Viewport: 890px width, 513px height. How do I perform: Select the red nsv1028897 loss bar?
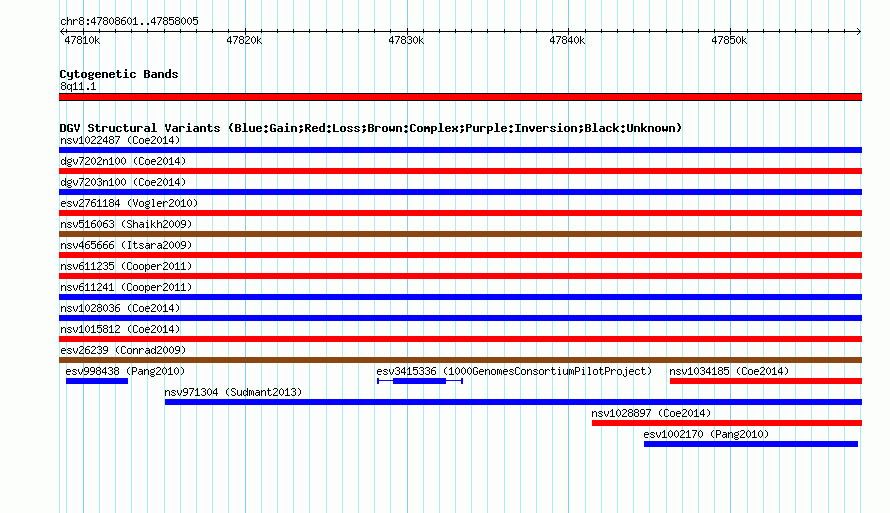tap(727, 423)
